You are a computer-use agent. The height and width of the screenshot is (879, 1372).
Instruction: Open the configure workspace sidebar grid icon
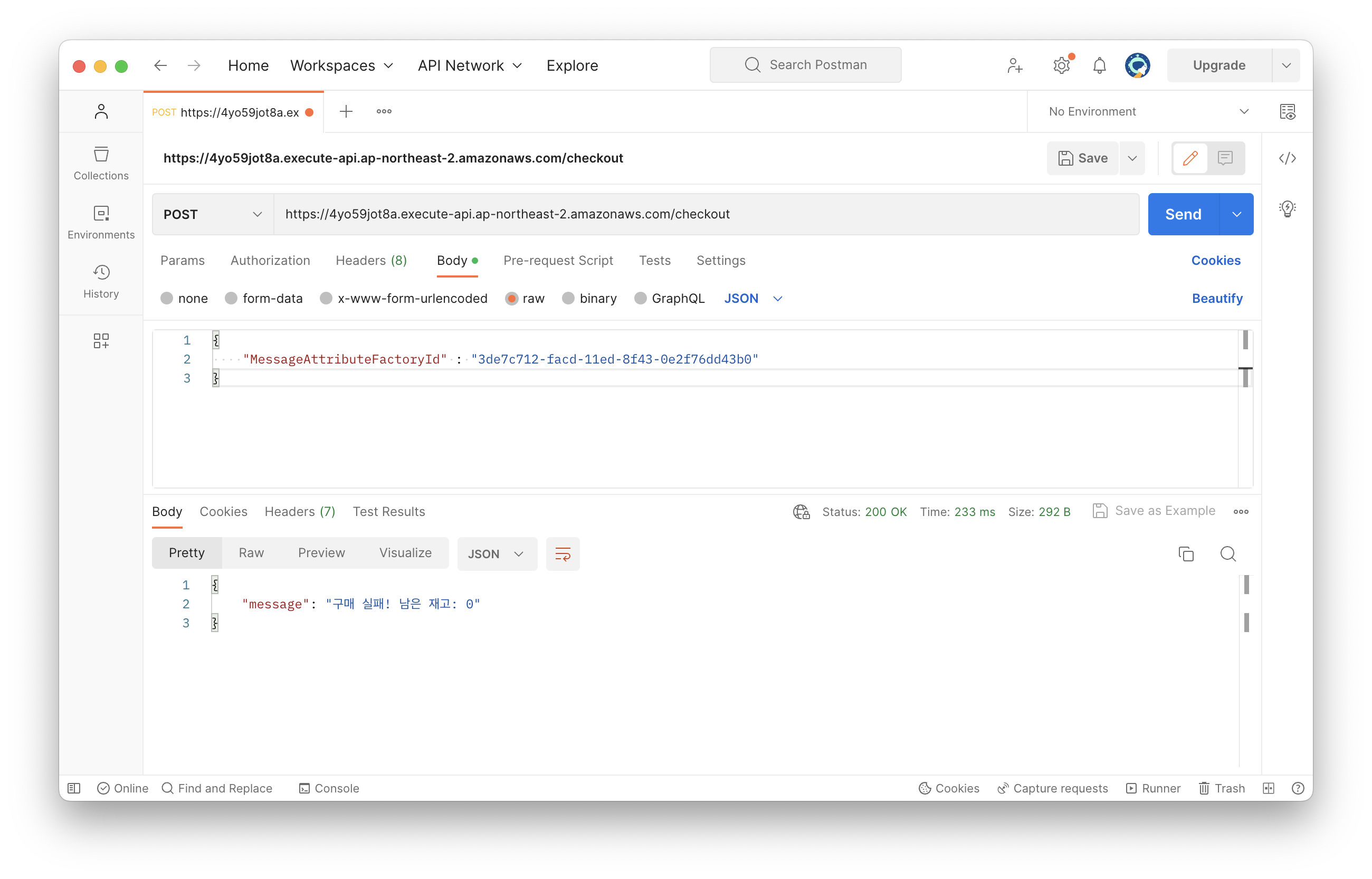coord(101,341)
